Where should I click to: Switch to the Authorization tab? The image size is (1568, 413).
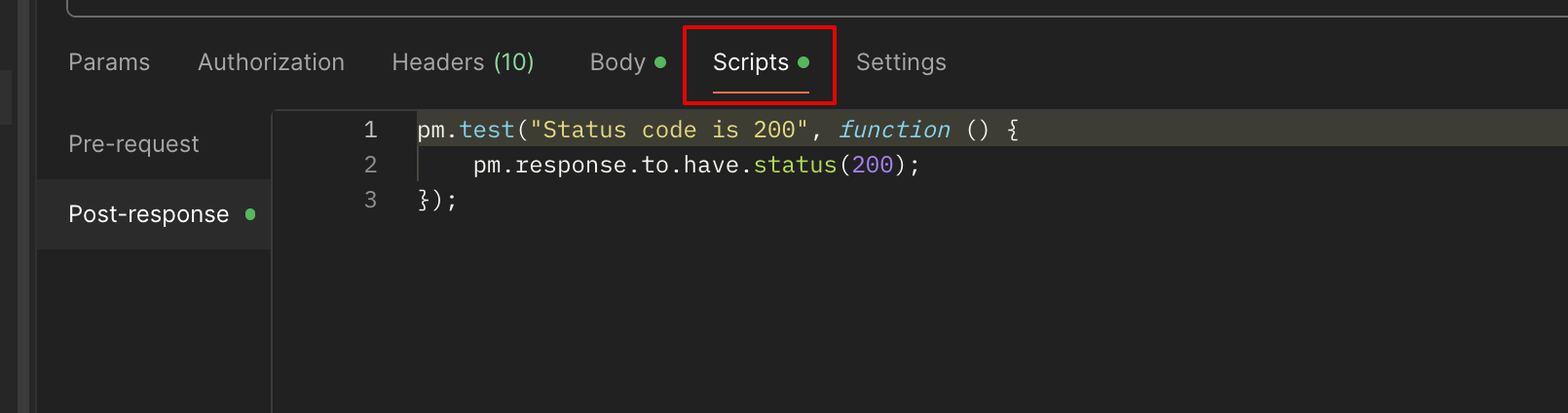[x=271, y=62]
